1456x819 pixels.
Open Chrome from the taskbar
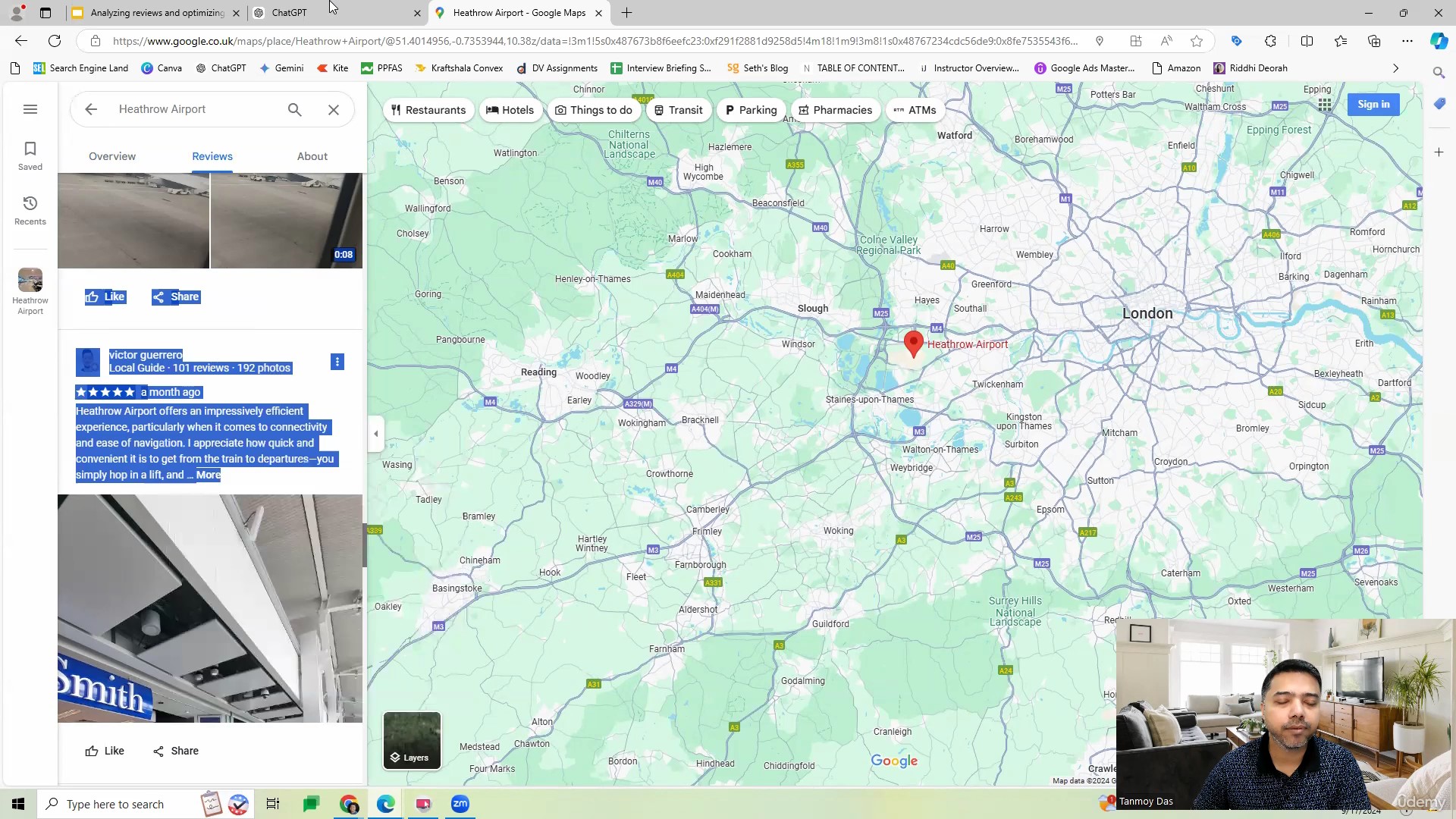coord(349,804)
